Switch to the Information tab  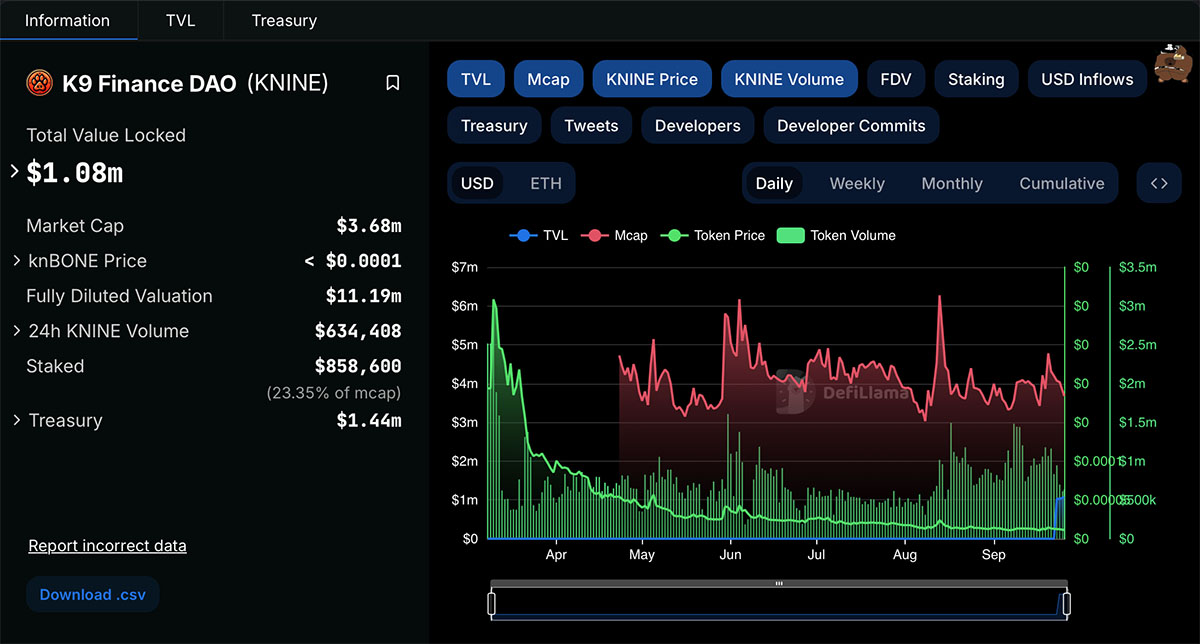[x=68, y=20]
